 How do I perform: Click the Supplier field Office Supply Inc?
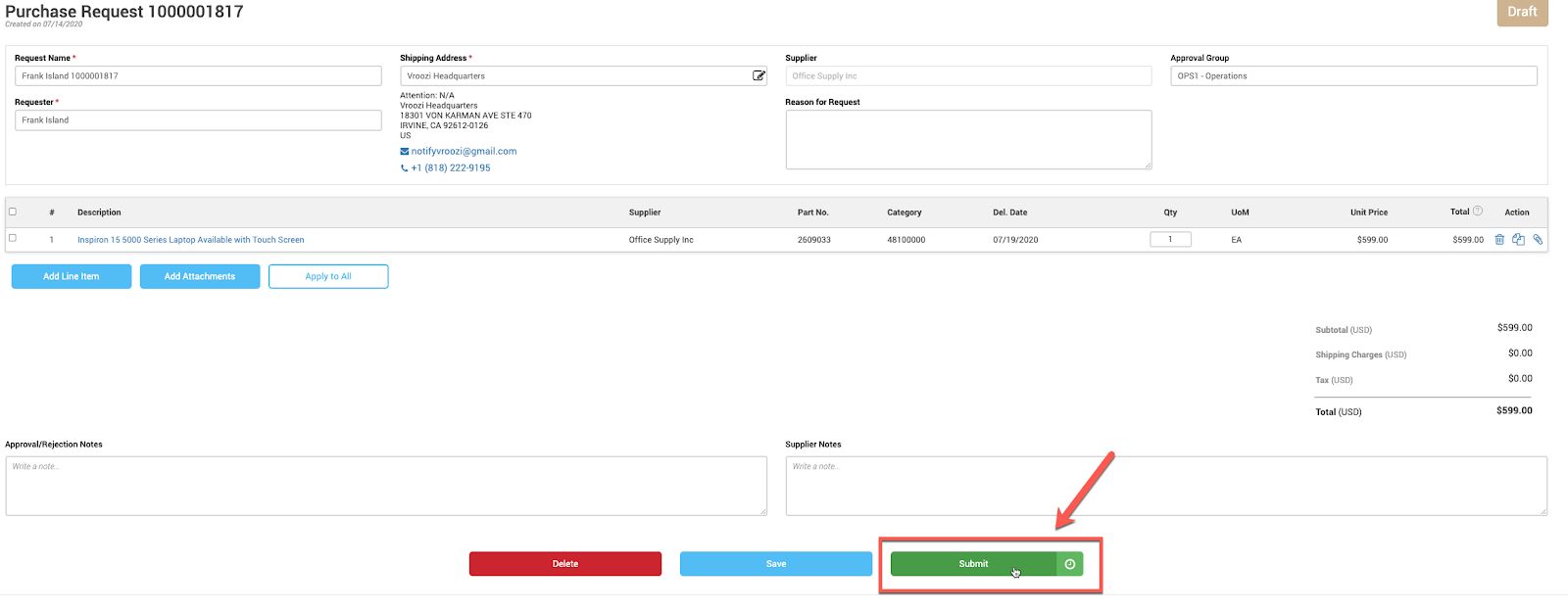pyautogui.click(x=968, y=75)
